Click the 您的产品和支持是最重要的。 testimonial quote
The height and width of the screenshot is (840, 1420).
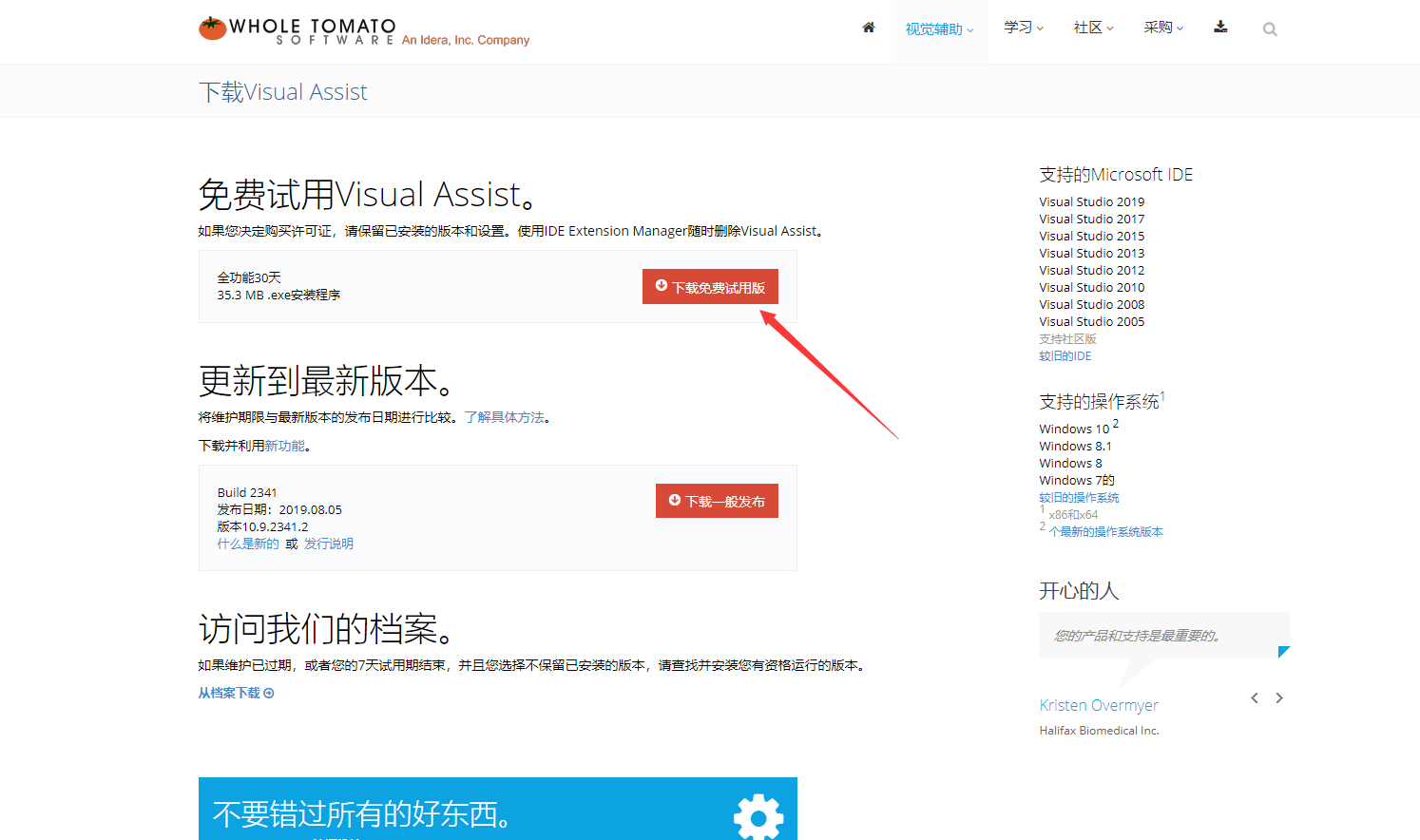click(1138, 636)
